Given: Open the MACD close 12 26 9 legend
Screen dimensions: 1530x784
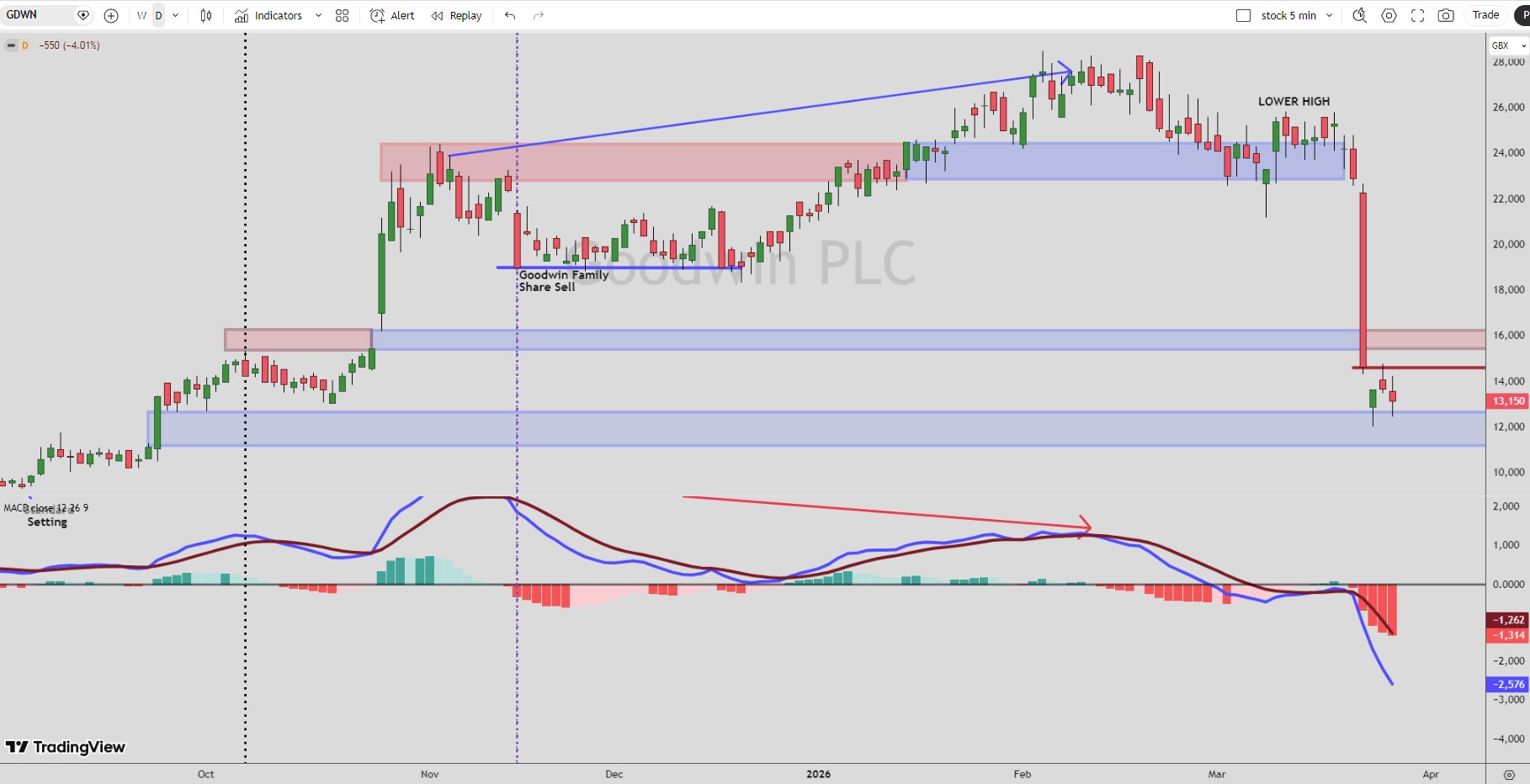Looking at the screenshot, I should (x=45, y=508).
